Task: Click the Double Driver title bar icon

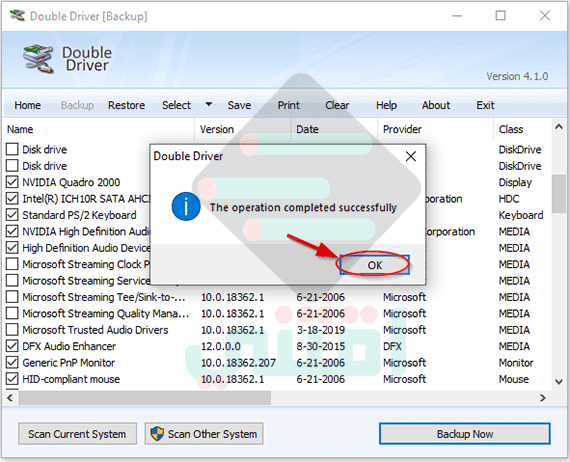Action: coord(17,16)
